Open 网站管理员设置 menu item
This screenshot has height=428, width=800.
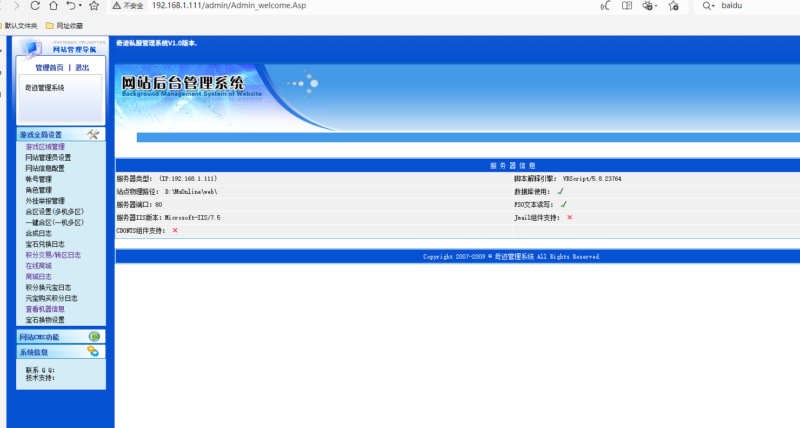(x=48, y=158)
